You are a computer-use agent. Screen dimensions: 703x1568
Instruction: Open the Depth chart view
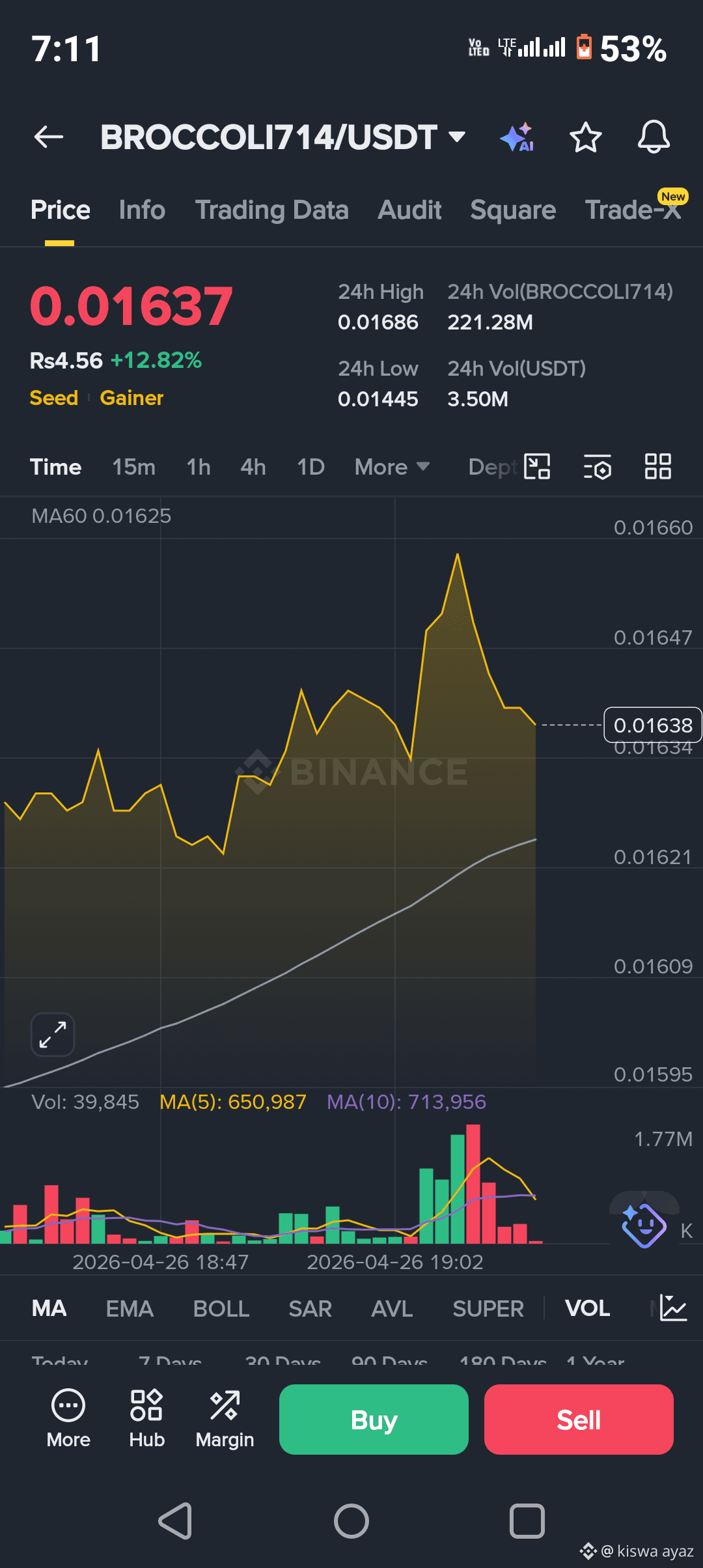493,467
